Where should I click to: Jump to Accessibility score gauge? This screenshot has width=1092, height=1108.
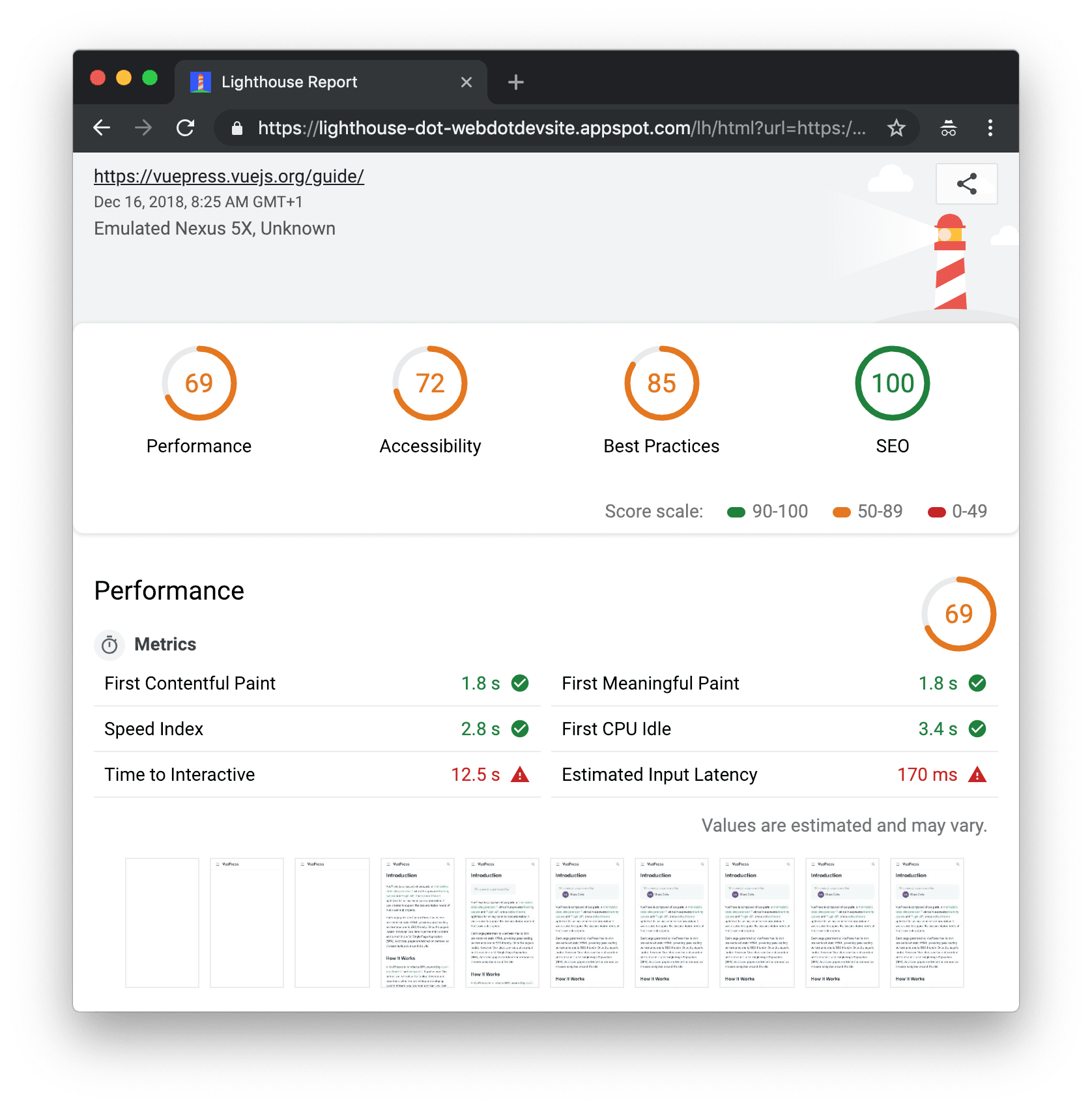pyautogui.click(x=430, y=383)
